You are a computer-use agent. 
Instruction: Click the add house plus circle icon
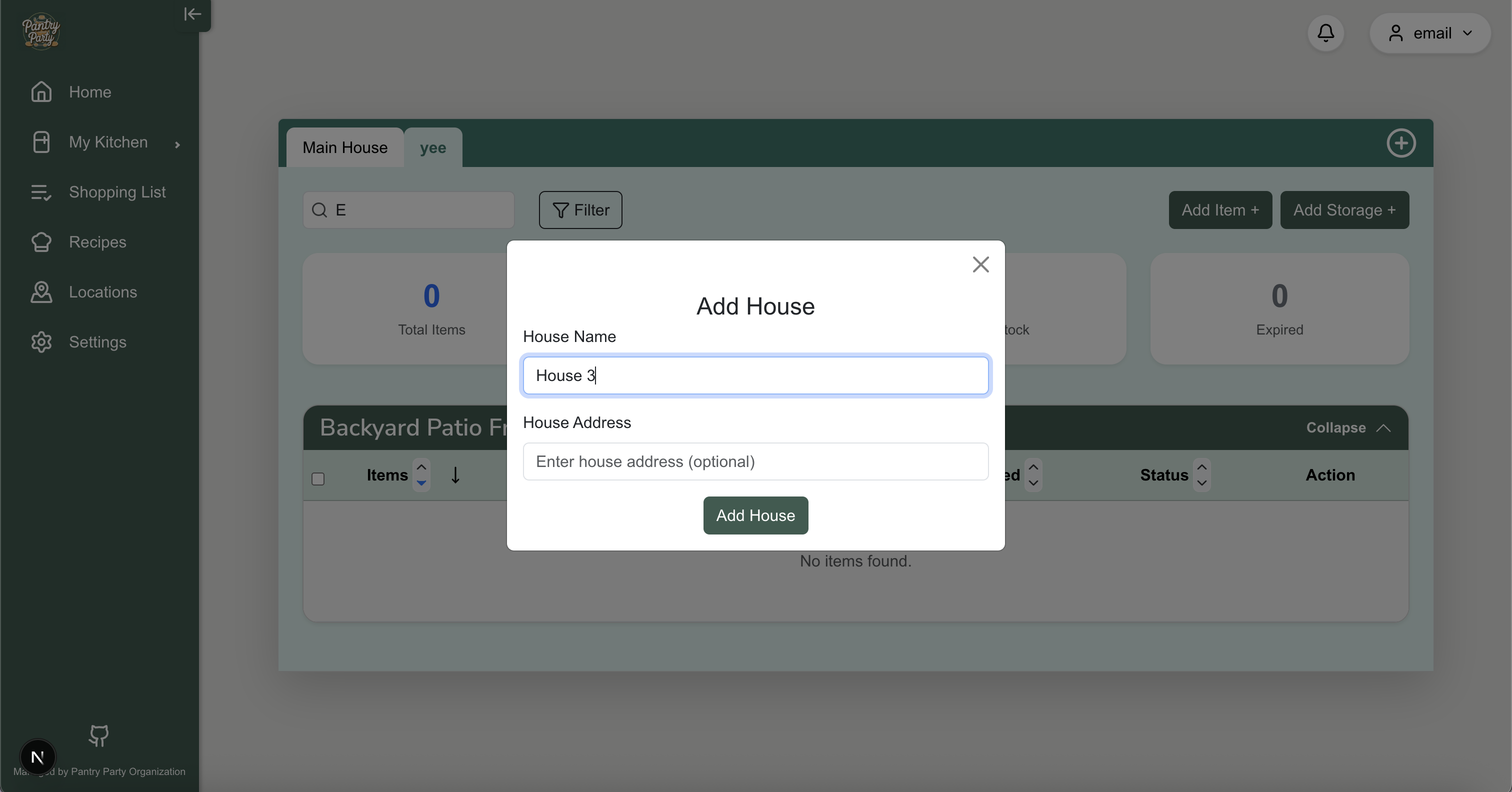pyautogui.click(x=1401, y=142)
